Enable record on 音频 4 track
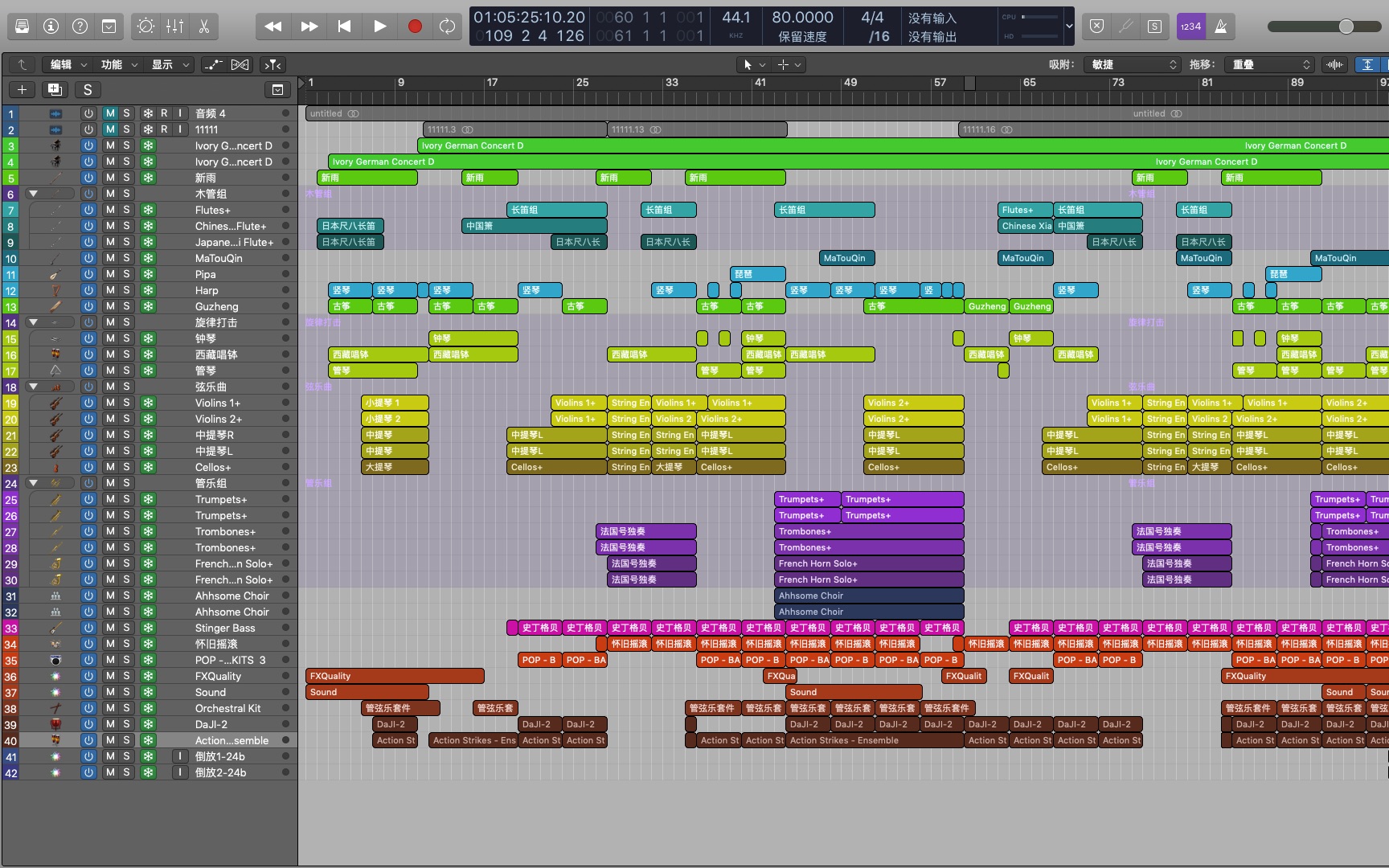 (164, 113)
